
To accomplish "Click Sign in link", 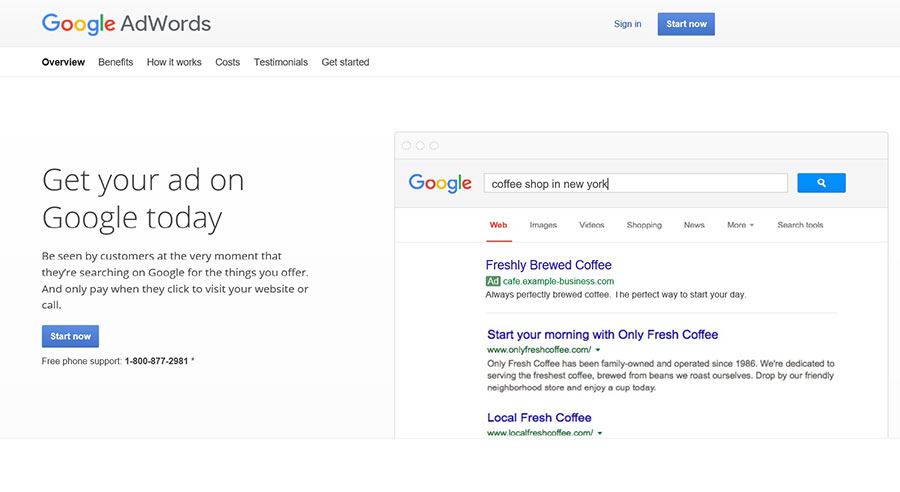I will click(x=627, y=24).
